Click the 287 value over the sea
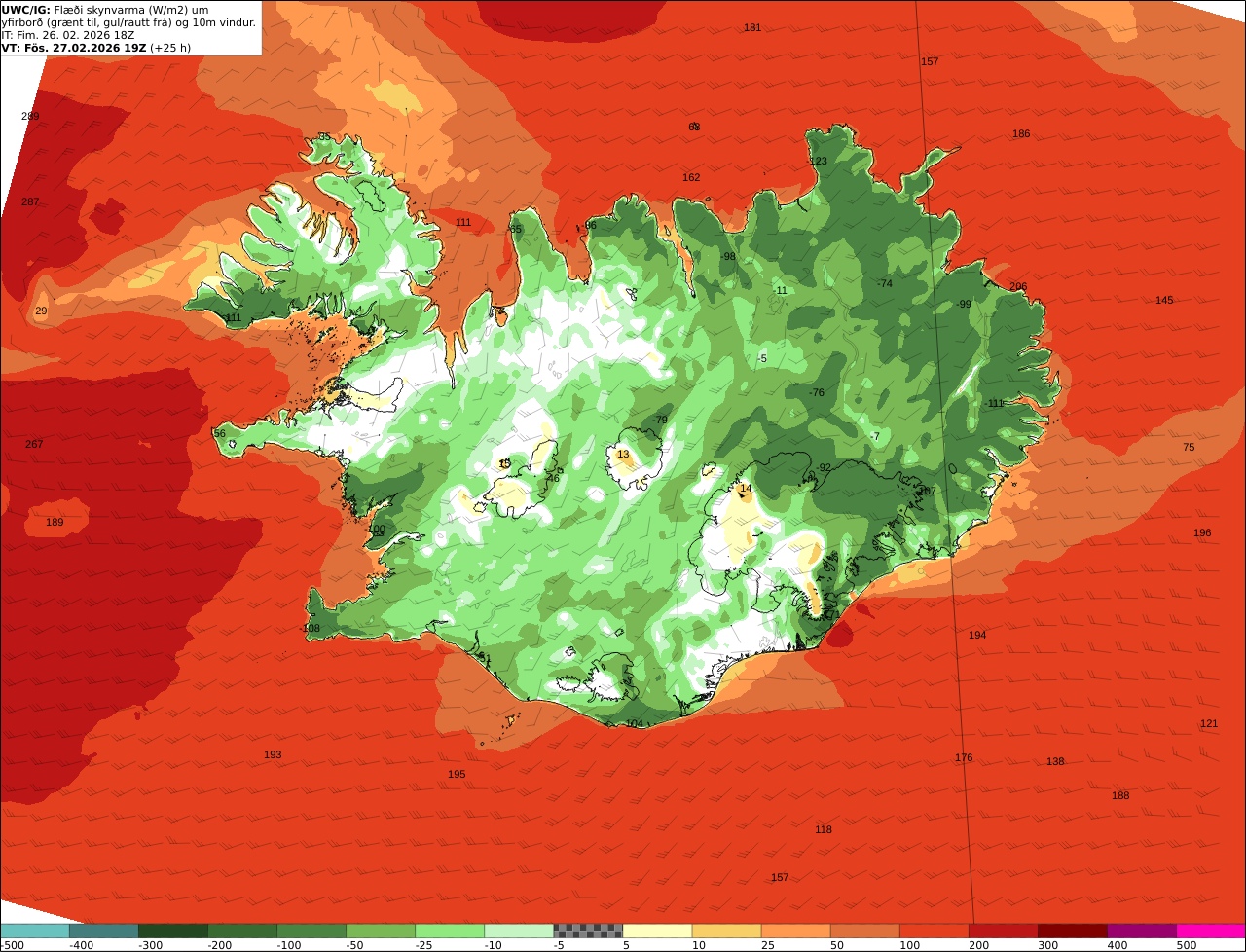1246x952 pixels. tap(30, 201)
